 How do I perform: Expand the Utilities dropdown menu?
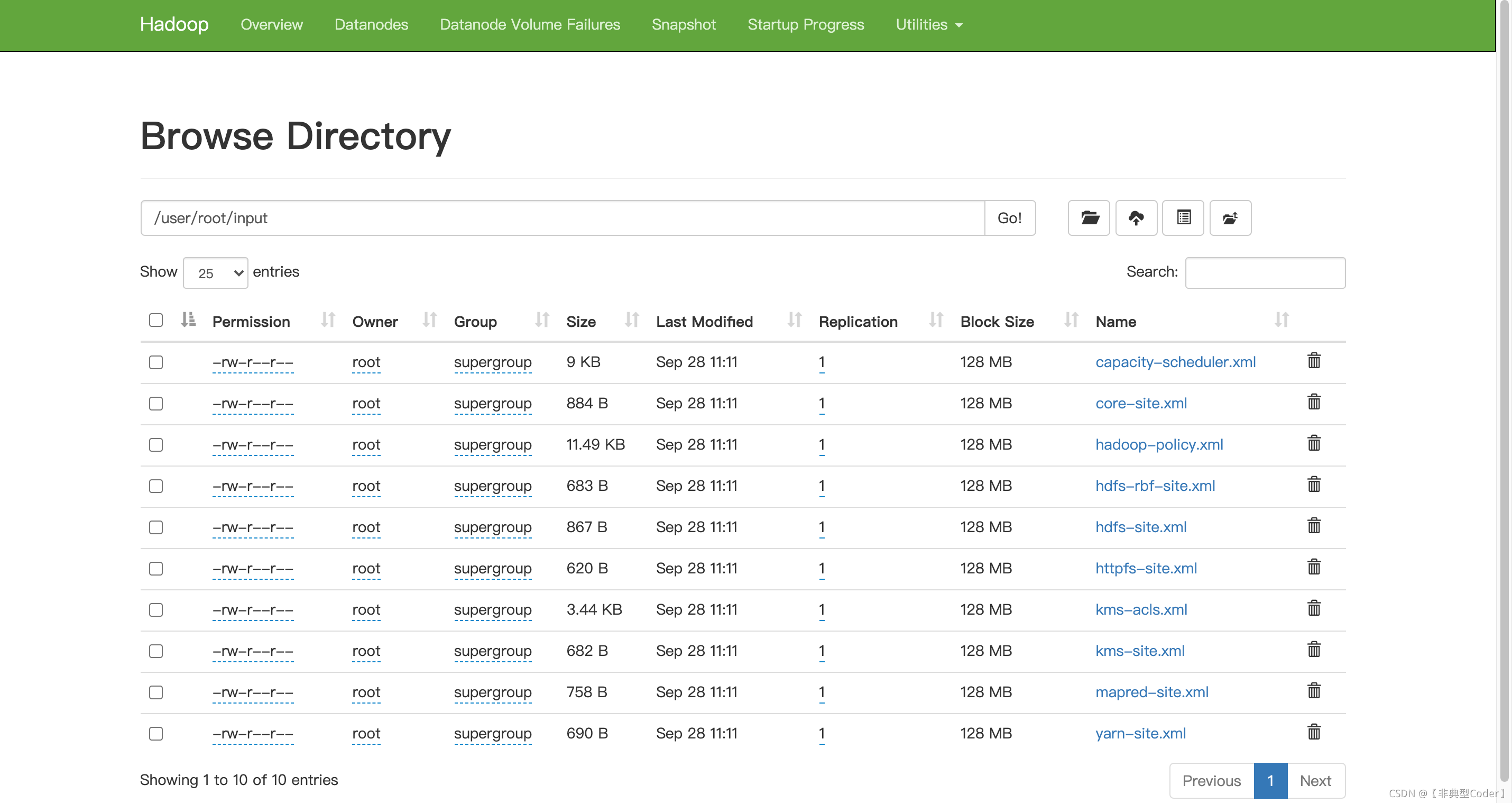[928, 25]
